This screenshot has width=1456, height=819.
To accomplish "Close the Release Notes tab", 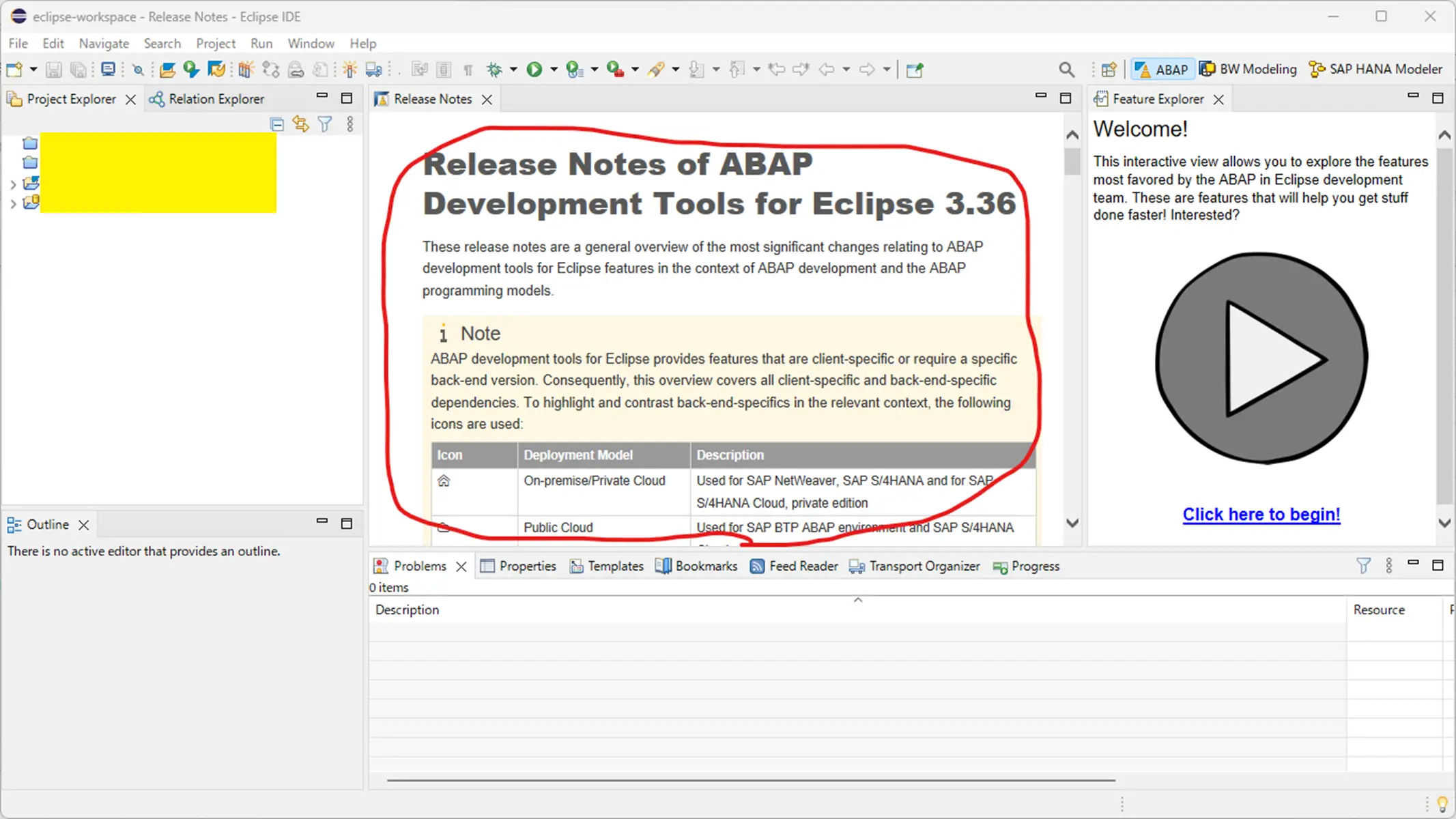I will [487, 100].
